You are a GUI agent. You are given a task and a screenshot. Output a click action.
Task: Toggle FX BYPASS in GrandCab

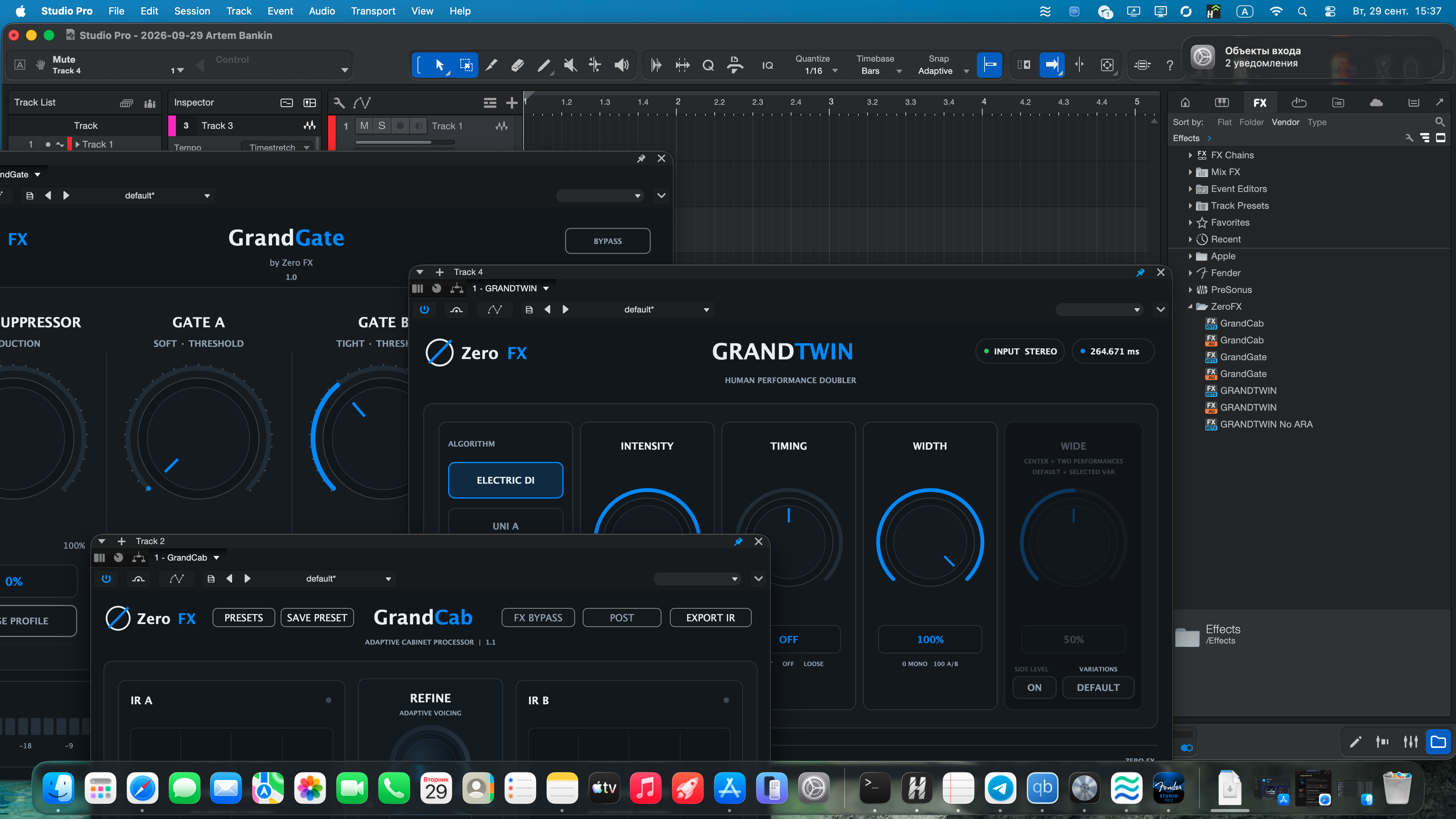(538, 618)
